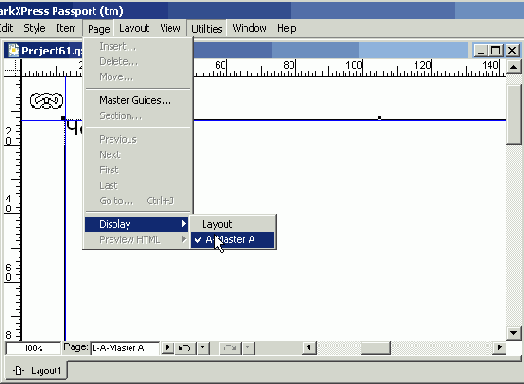Open the Layout menu in menu bar
This screenshot has height=384, width=524.
(134, 28)
